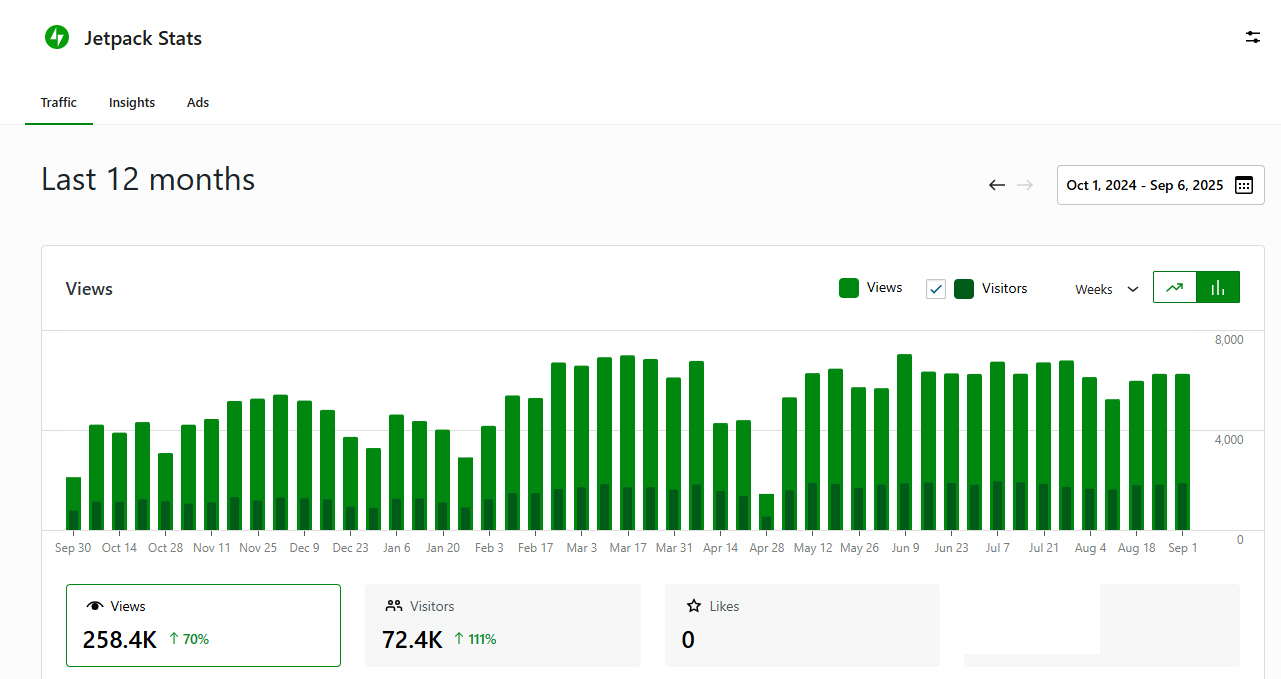Screen dimensions: 1281x679
Task: Click the star icon in Likes card
Action: pos(694,606)
